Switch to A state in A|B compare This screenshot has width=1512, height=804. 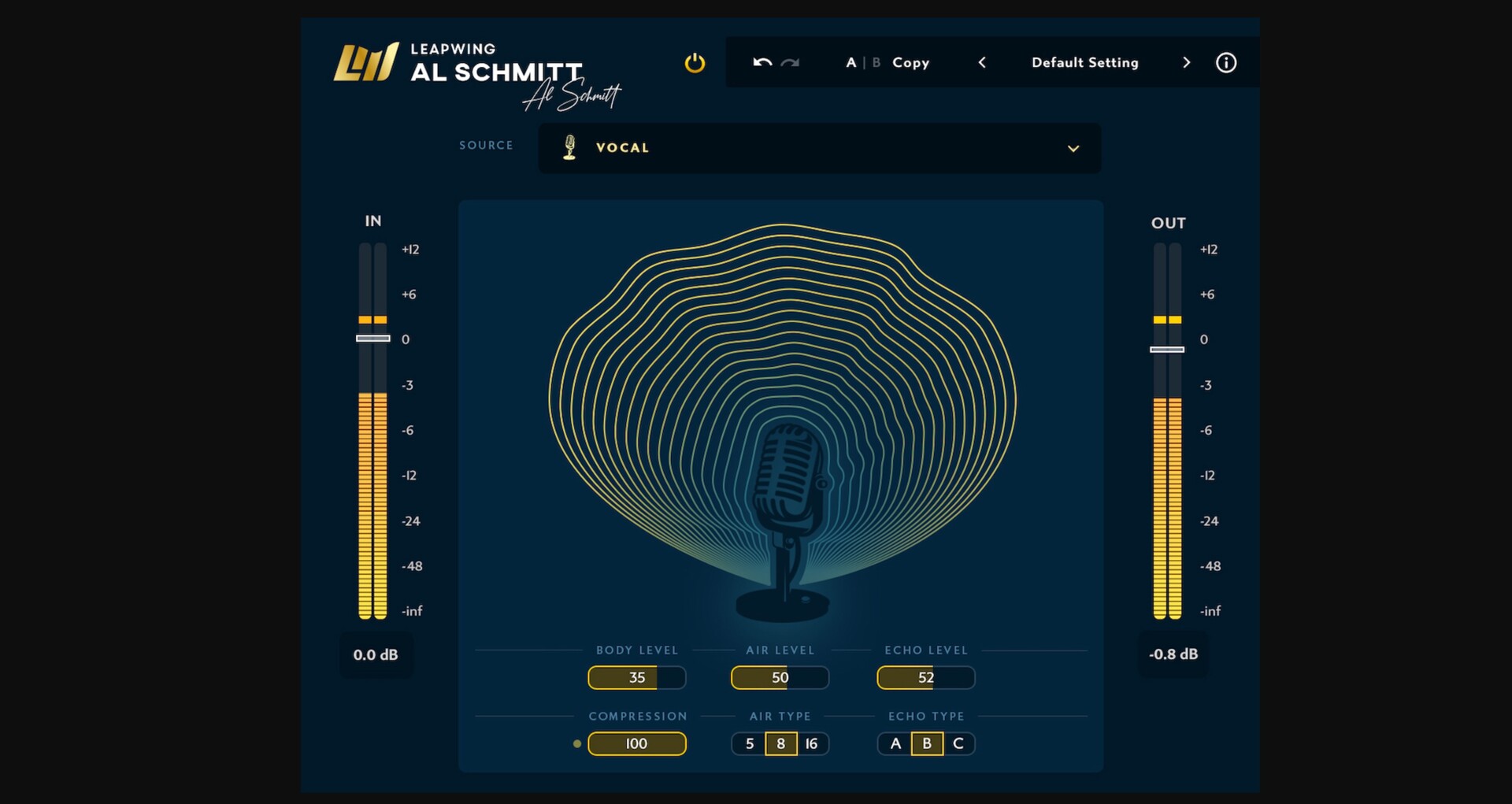[x=850, y=62]
